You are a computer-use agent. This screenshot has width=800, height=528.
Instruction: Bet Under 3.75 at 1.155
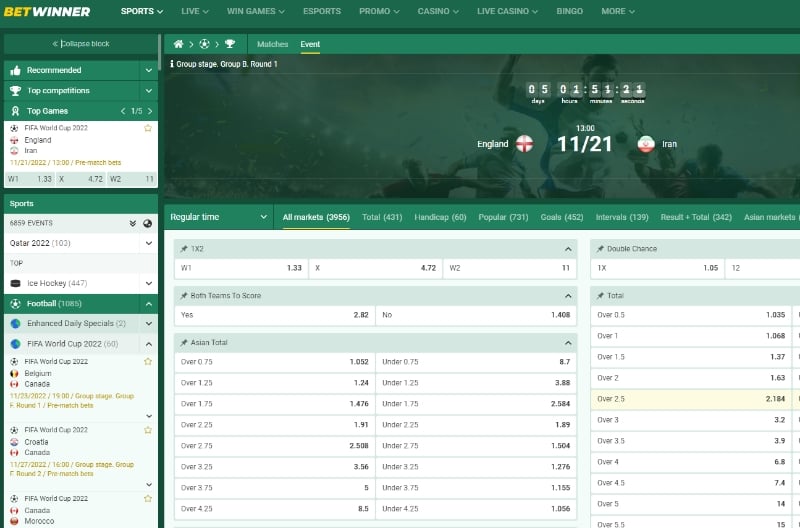coord(476,488)
